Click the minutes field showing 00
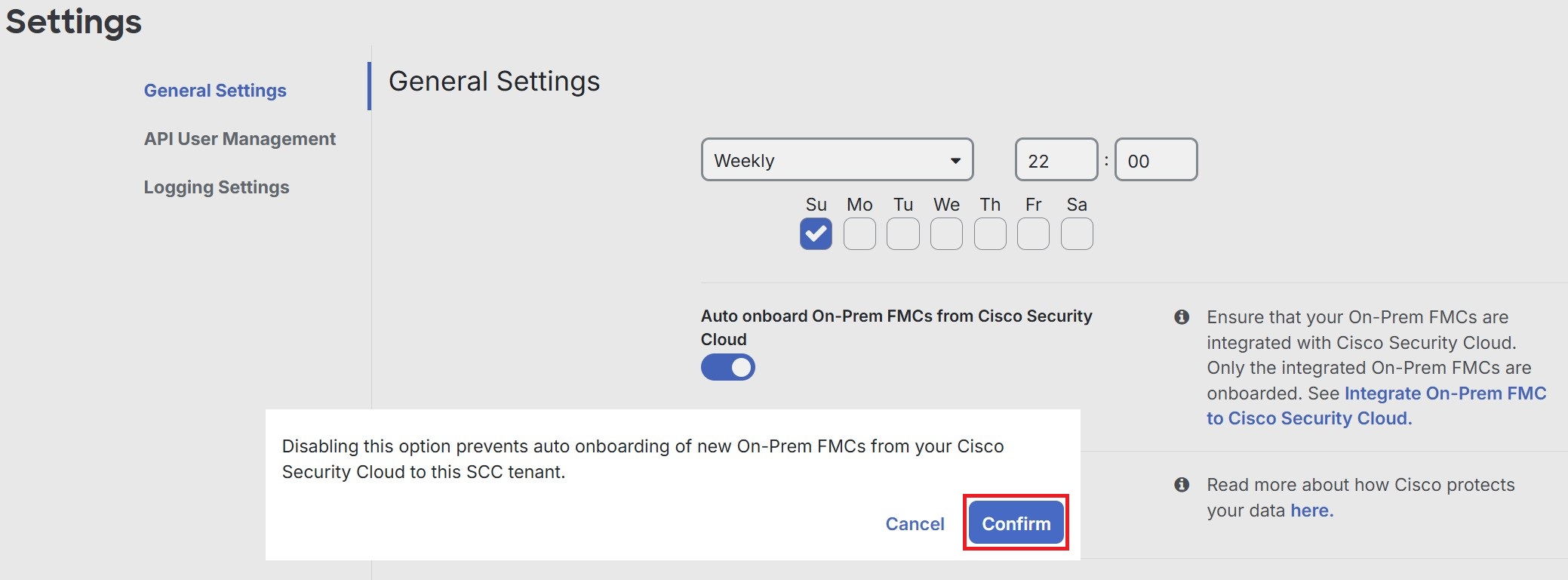This screenshot has height=580, width=1568. pyautogui.click(x=1156, y=159)
